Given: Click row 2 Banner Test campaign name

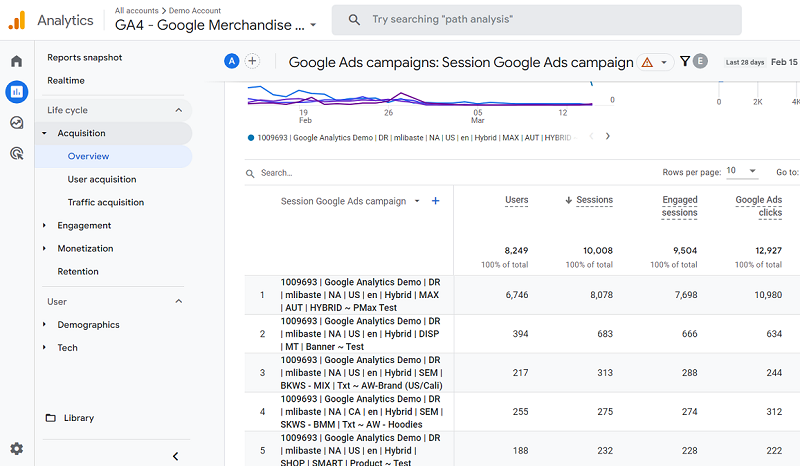Looking at the screenshot, I should (x=360, y=334).
